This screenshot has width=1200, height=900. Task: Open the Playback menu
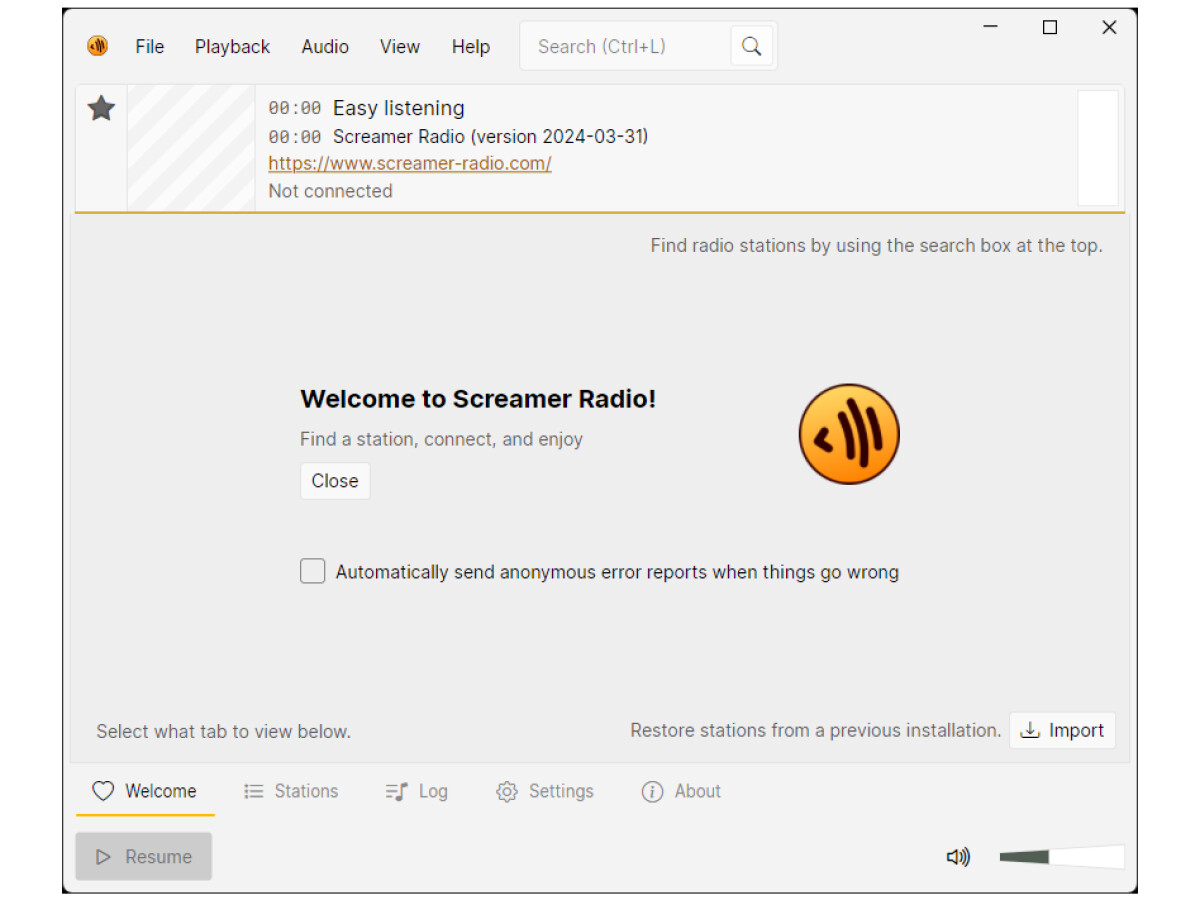pos(232,47)
